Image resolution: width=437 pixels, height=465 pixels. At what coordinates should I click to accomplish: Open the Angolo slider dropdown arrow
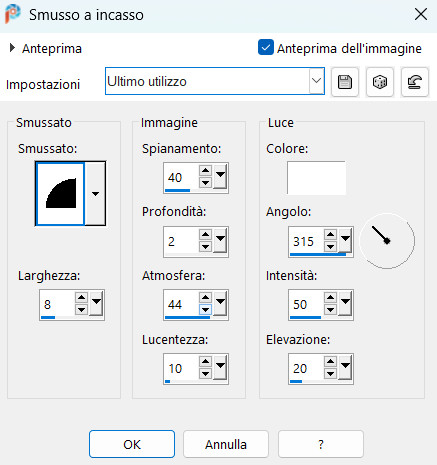click(x=345, y=239)
